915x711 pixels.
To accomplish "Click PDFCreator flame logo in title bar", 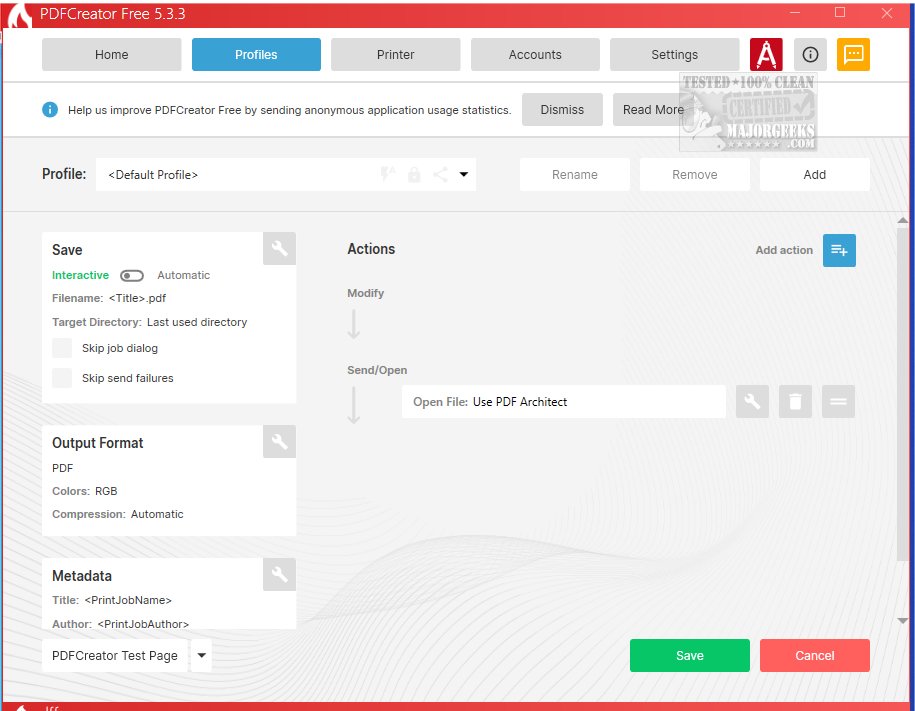I will (x=19, y=15).
